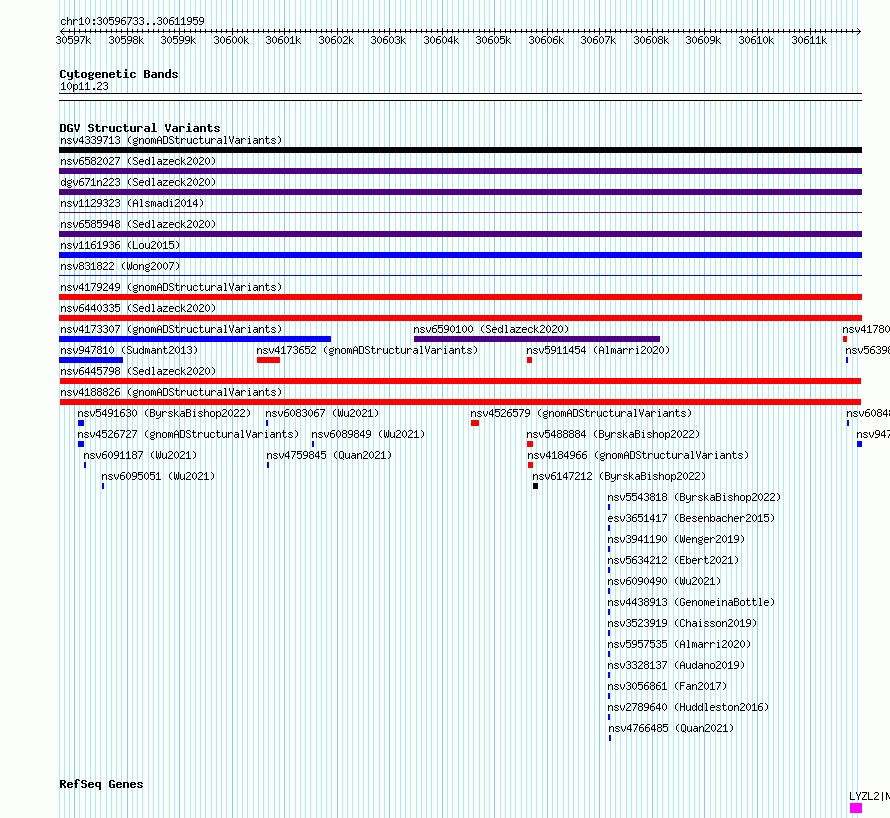Click the black nsv6147212 variant marker
Viewport: 890px width, 818px height.
(x=535, y=486)
